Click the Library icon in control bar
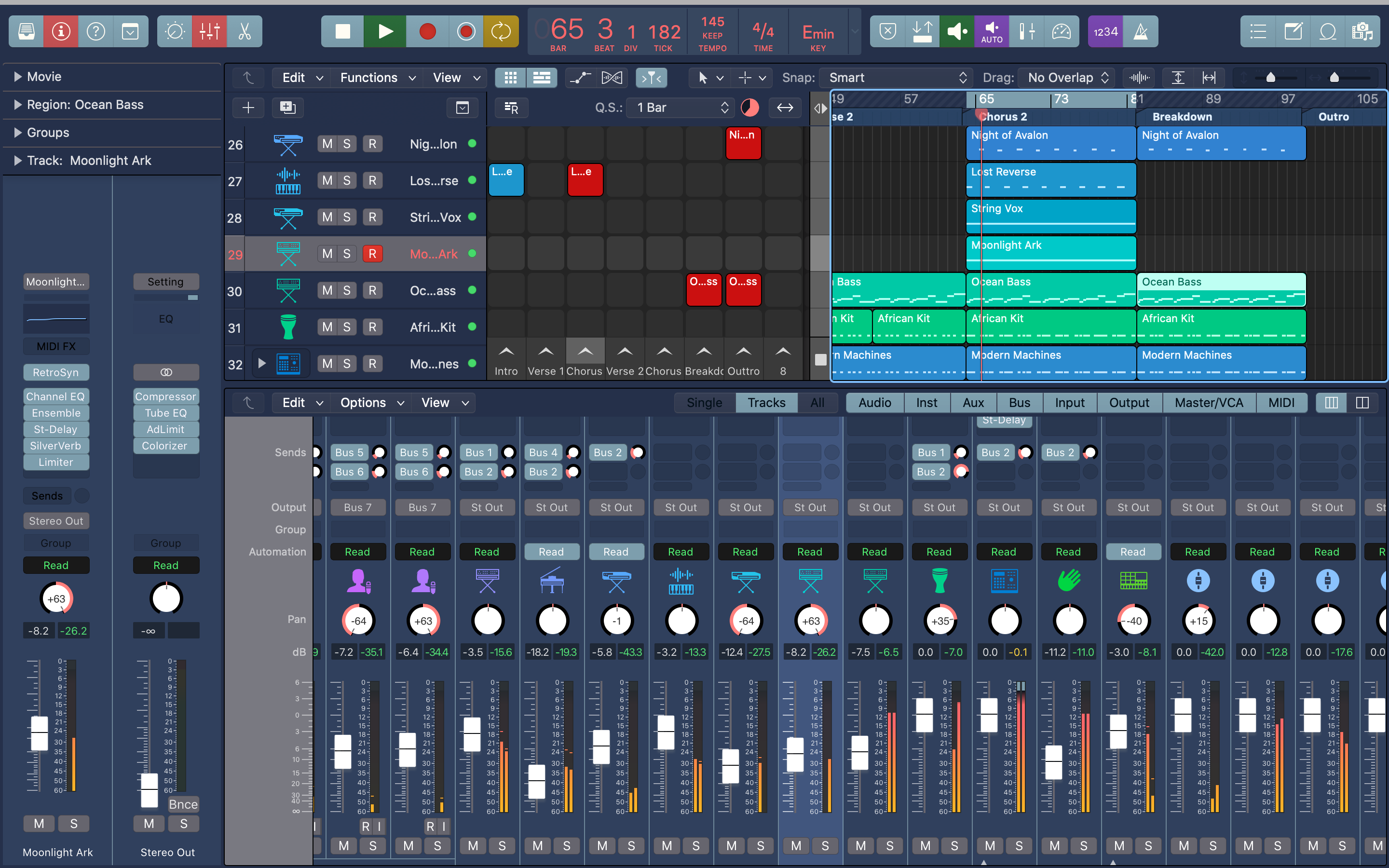The width and height of the screenshot is (1389, 868). pos(26,31)
